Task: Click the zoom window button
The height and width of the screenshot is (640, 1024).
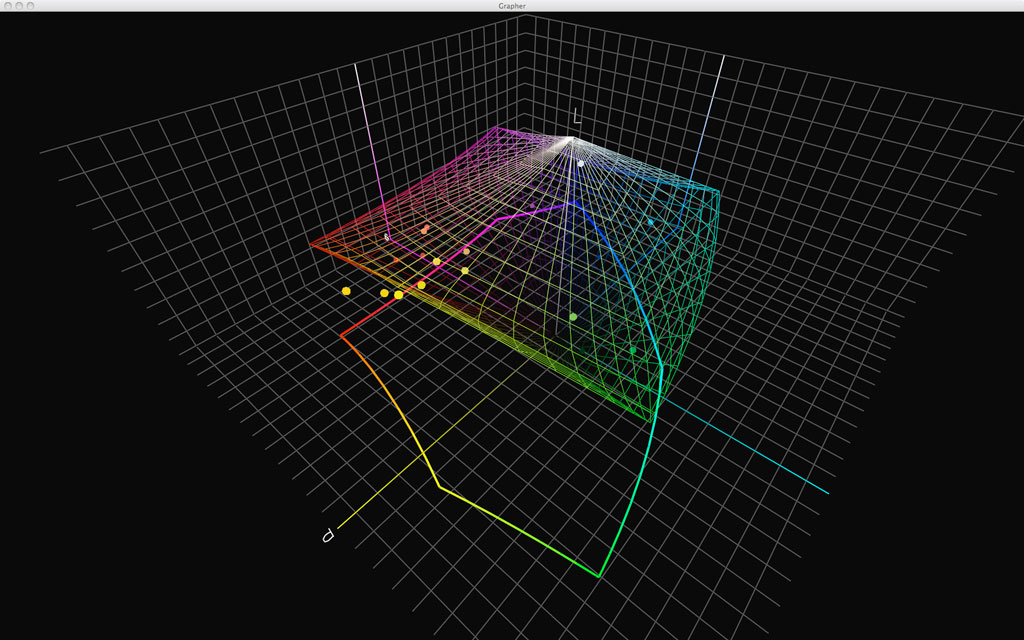Action: (31, 5)
